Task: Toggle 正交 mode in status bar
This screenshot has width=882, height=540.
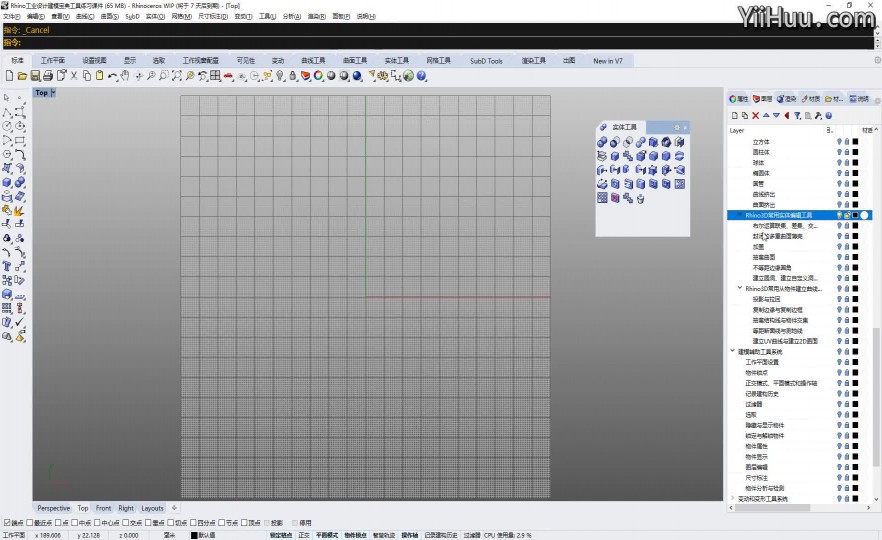Action: coord(304,535)
